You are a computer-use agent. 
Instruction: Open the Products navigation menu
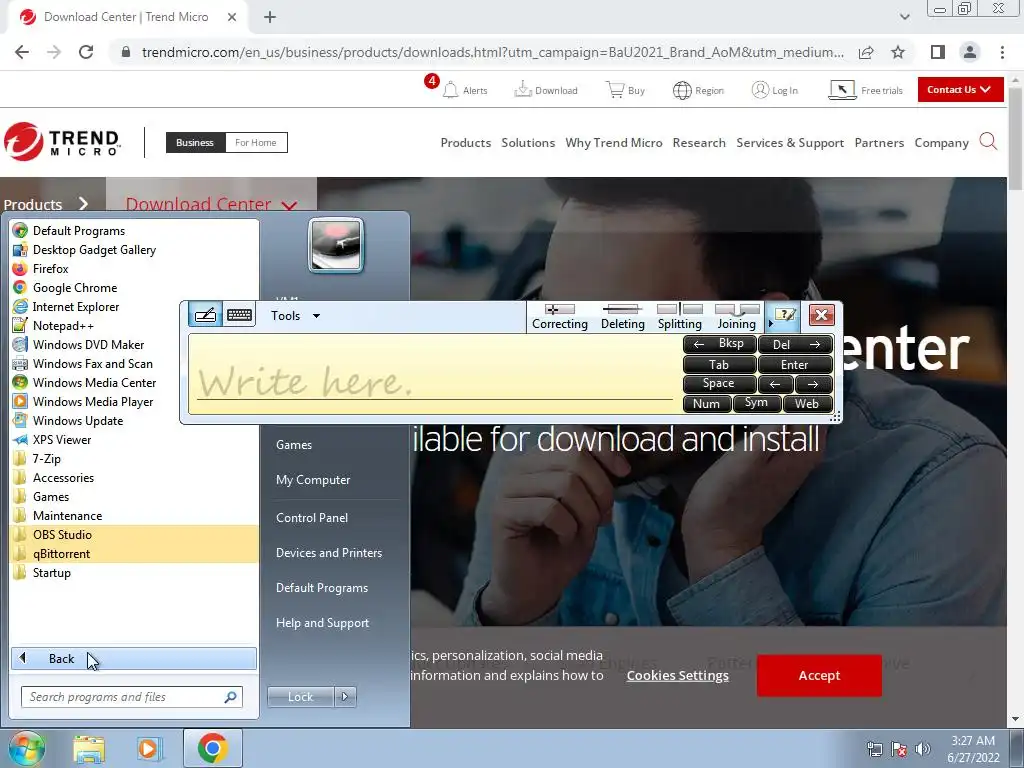tap(466, 142)
